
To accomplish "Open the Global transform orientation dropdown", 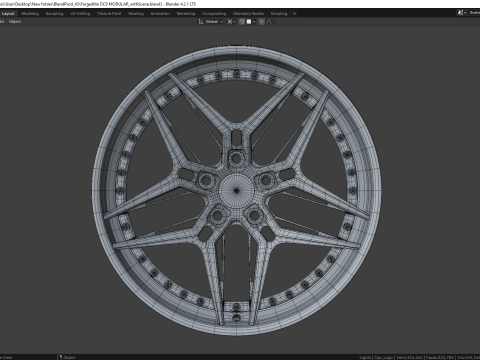I will (x=214, y=22).
